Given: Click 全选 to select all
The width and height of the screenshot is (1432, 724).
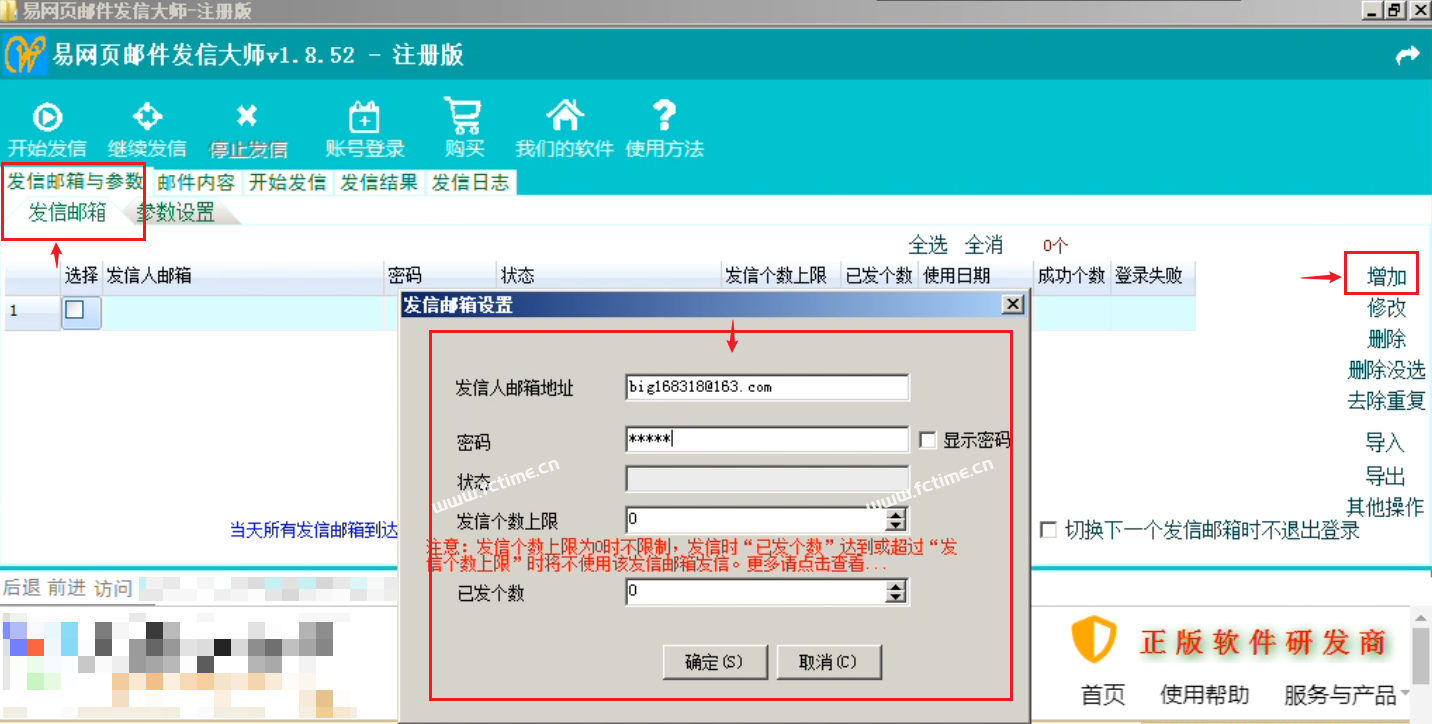Looking at the screenshot, I should (928, 245).
